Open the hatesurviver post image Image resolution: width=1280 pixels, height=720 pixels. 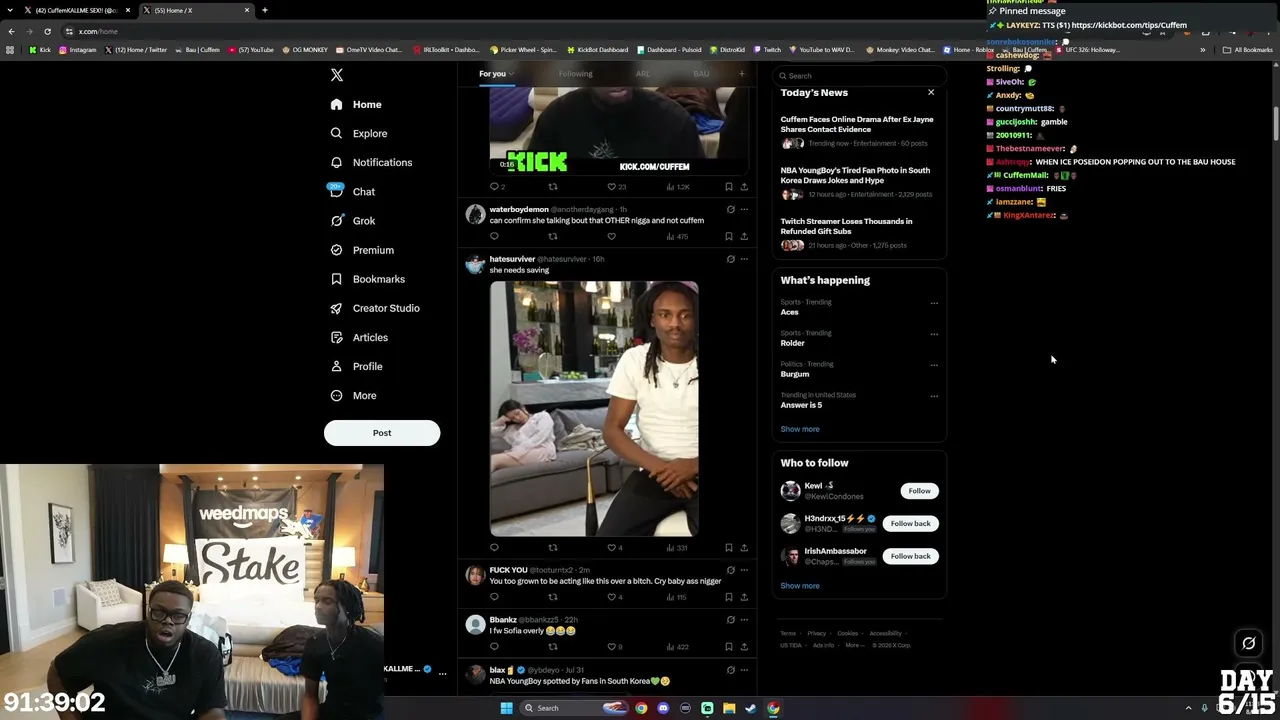594,409
